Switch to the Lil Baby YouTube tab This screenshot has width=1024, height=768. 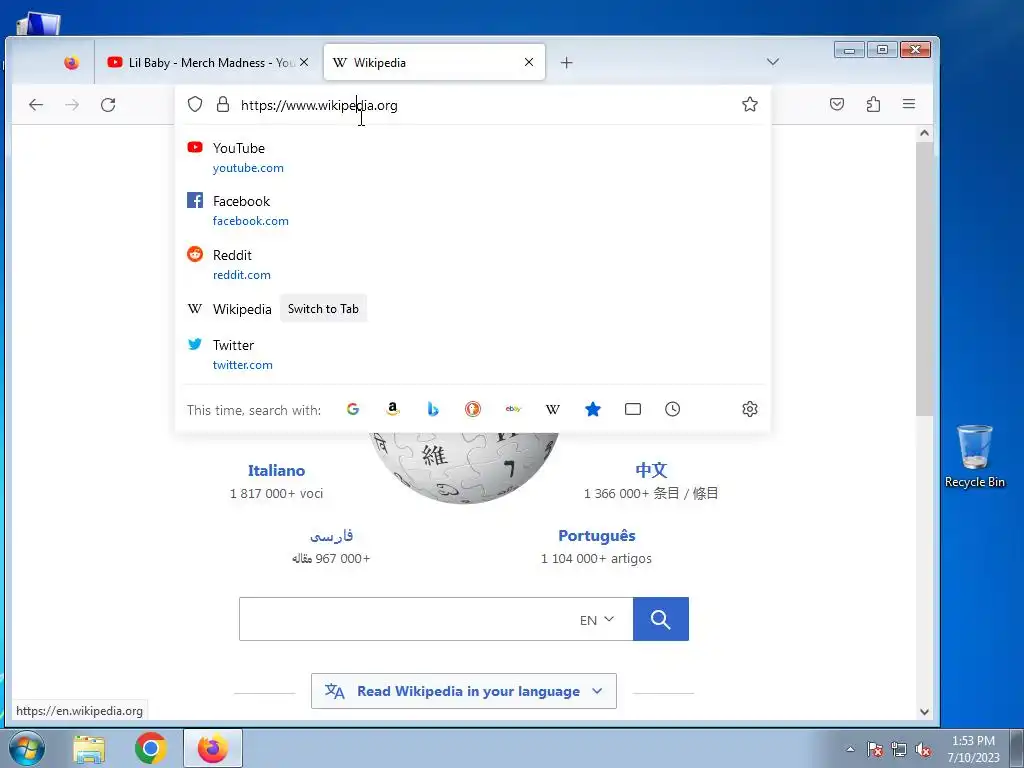pyautogui.click(x=208, y=63)
